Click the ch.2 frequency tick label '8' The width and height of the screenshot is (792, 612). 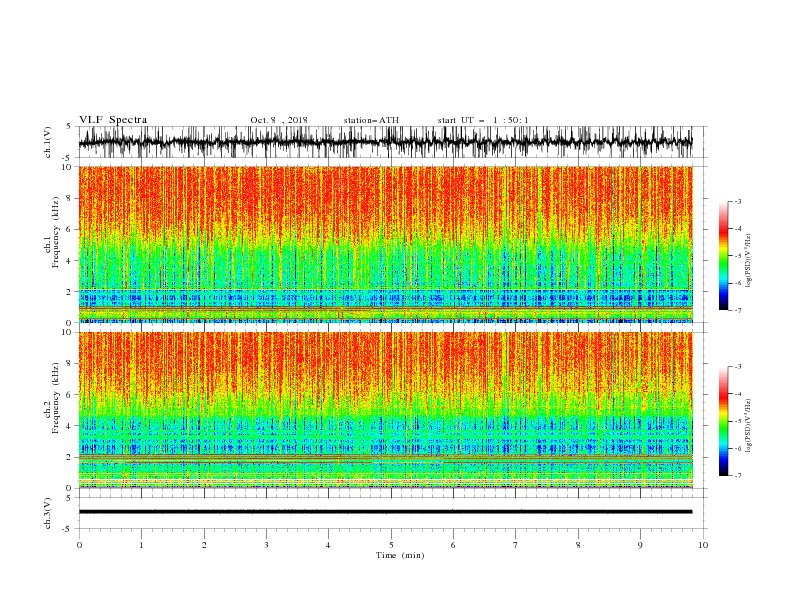pyautogui.click(x=70, y=364)
